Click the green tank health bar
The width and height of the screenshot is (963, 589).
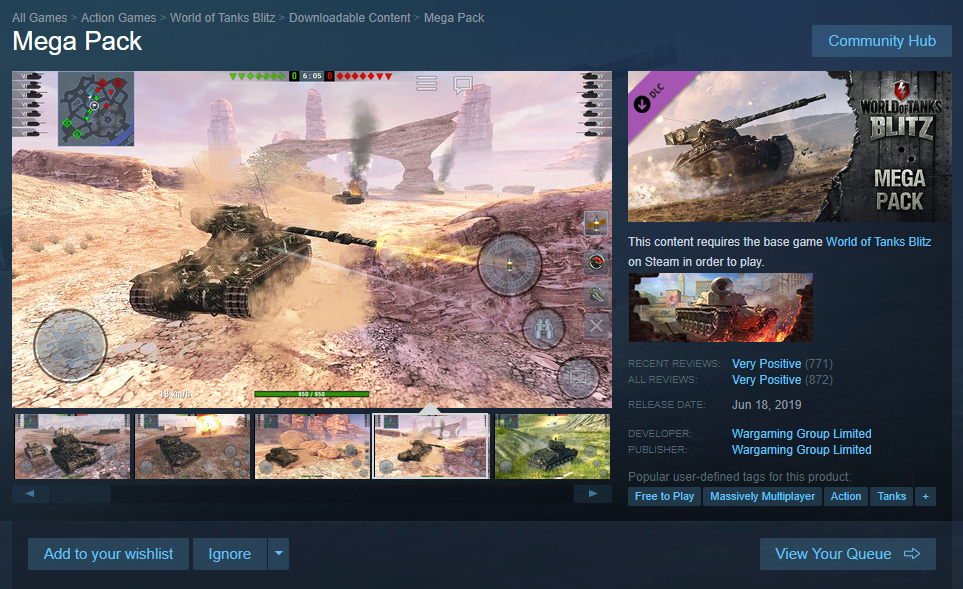[311, 394]
